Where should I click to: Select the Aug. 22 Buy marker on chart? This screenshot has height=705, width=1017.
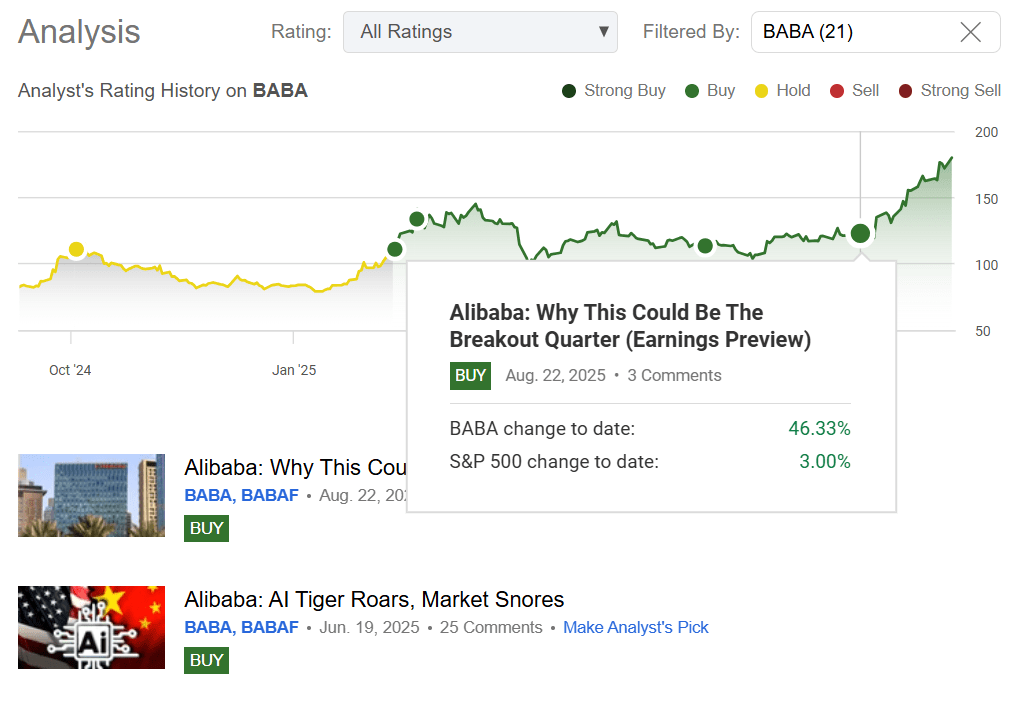pyautogui.click(x=860, y=234)
